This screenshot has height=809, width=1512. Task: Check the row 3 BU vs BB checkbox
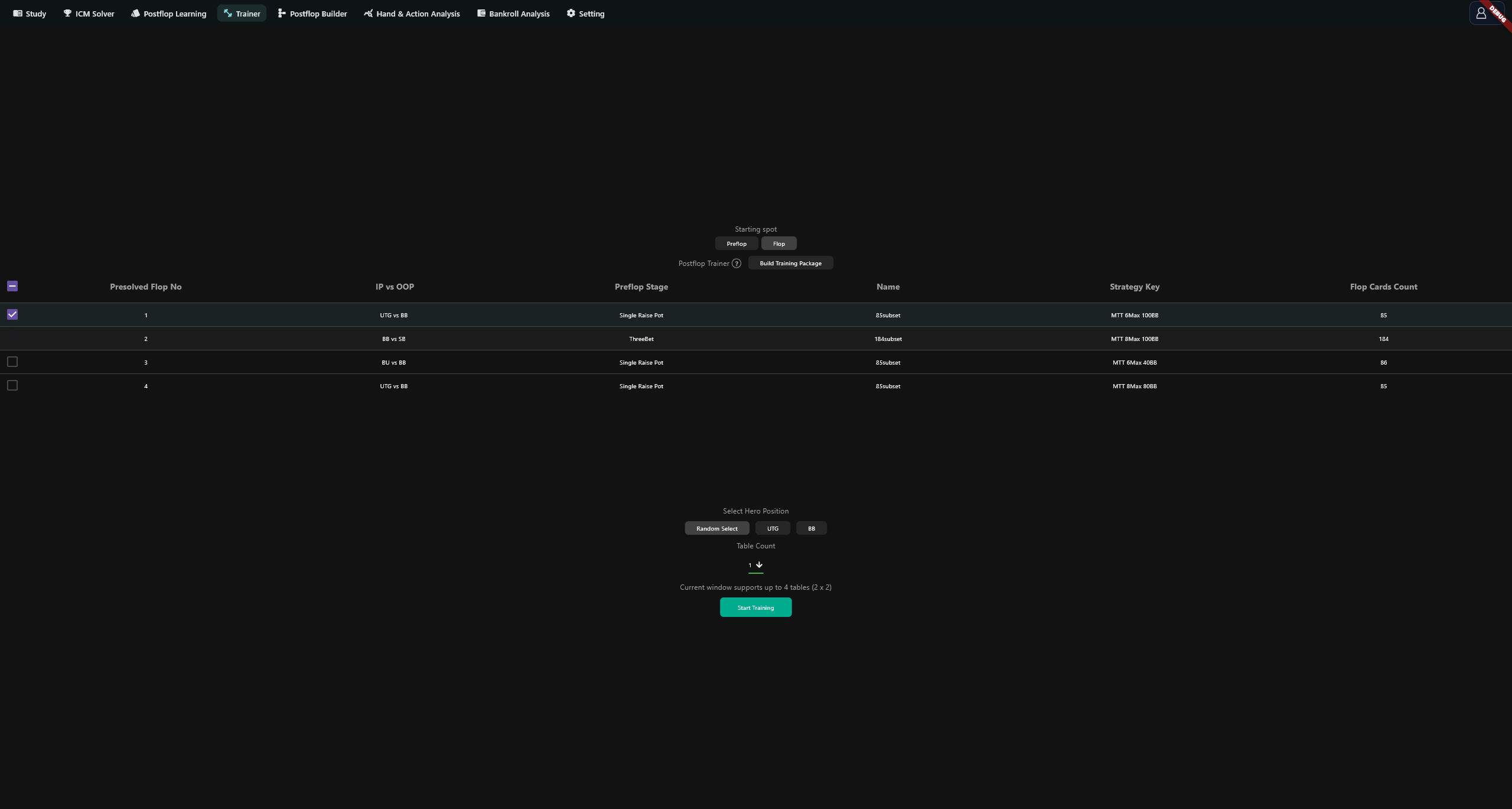pyautogui.click(x=12, y=362)
